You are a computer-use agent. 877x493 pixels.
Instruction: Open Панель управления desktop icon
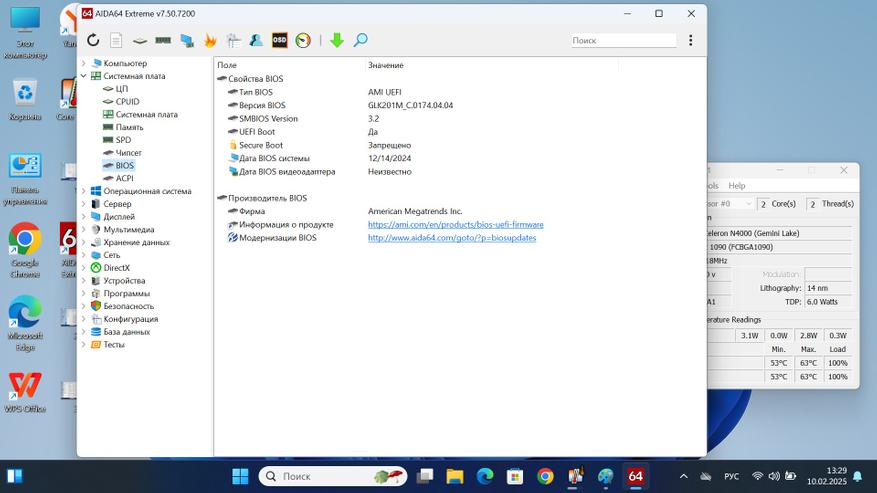tap(25, 180)
